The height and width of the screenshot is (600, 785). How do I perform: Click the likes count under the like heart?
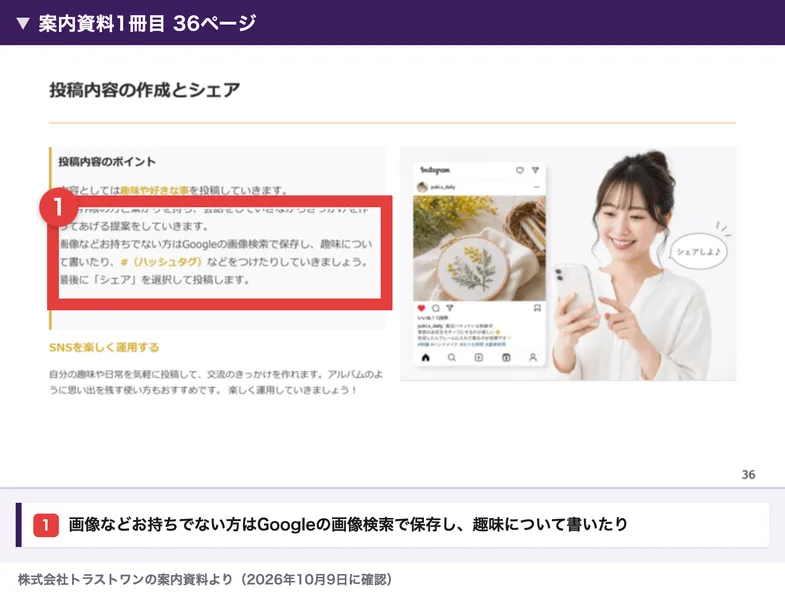tap(433, 318)
